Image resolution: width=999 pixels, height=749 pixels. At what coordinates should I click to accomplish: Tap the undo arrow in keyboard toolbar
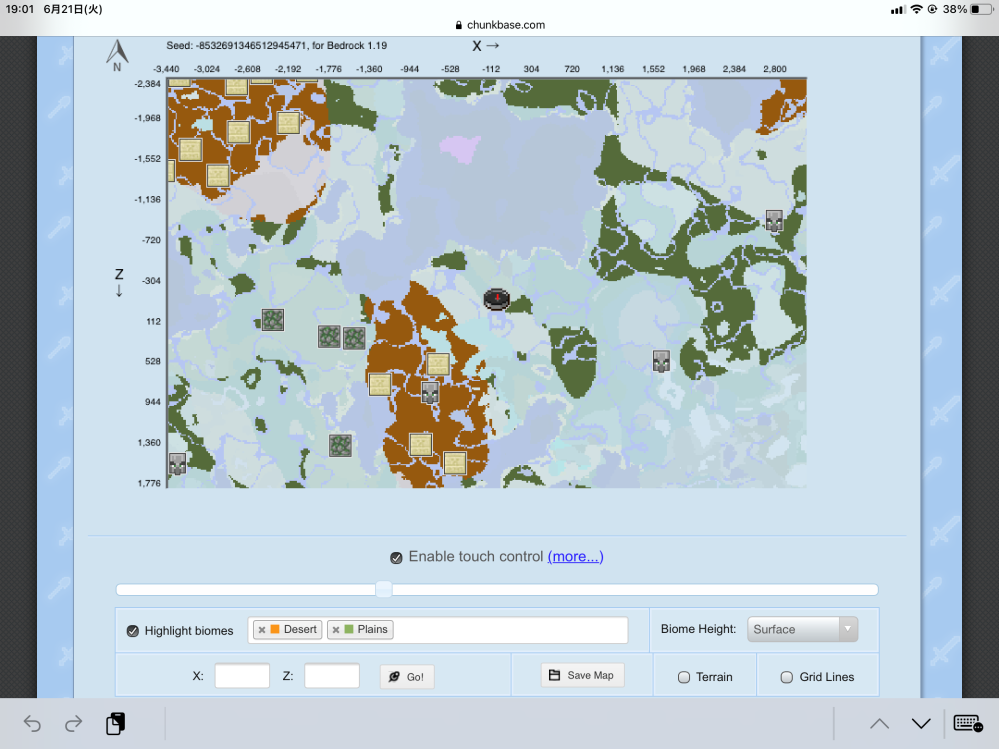[32, 723]
